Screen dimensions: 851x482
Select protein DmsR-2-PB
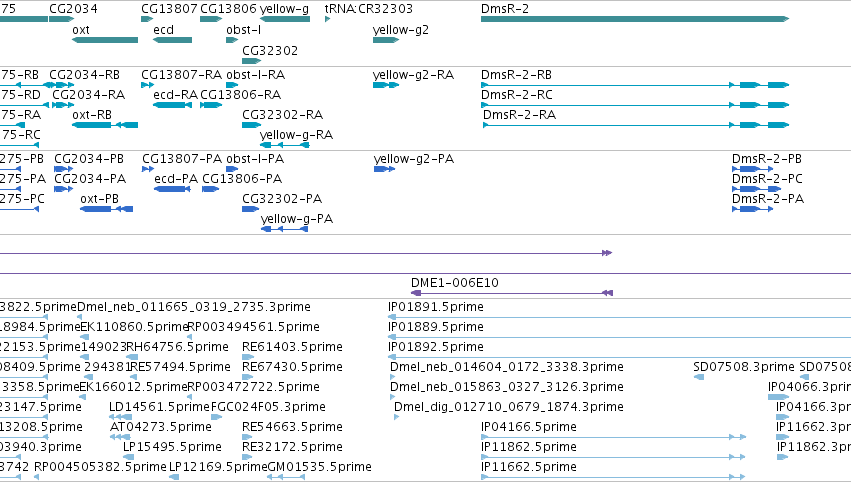pyautogui.click(x=752, y=169)
